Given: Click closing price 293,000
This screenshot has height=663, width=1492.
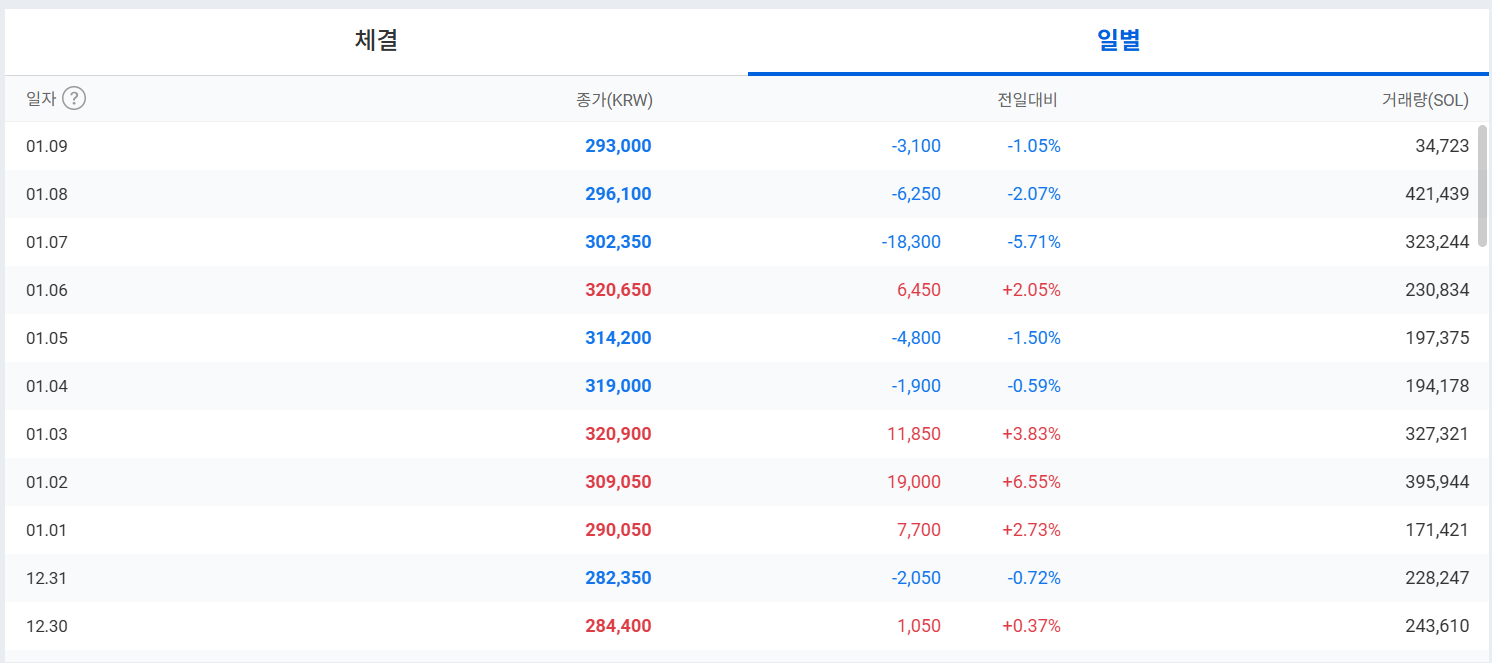Looking at the screenshot, I should [618, 146].
